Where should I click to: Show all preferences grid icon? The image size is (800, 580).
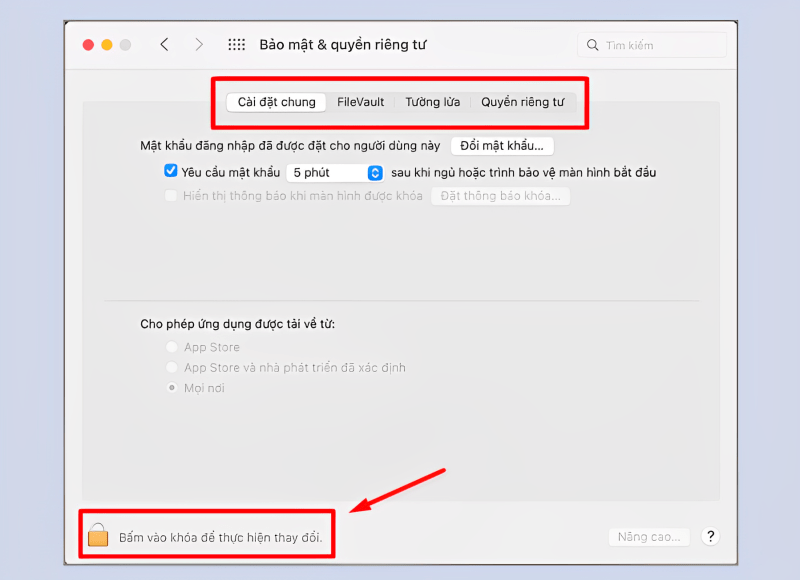[x=236, y=45]
